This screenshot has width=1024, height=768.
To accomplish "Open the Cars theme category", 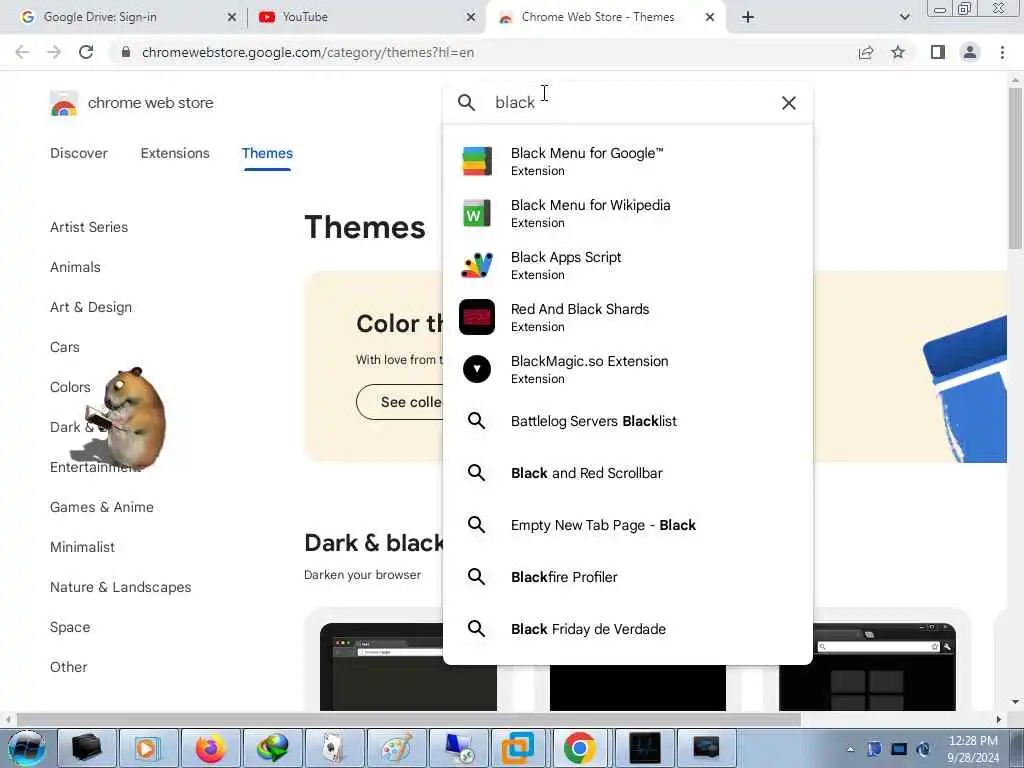I will (65, 347).
